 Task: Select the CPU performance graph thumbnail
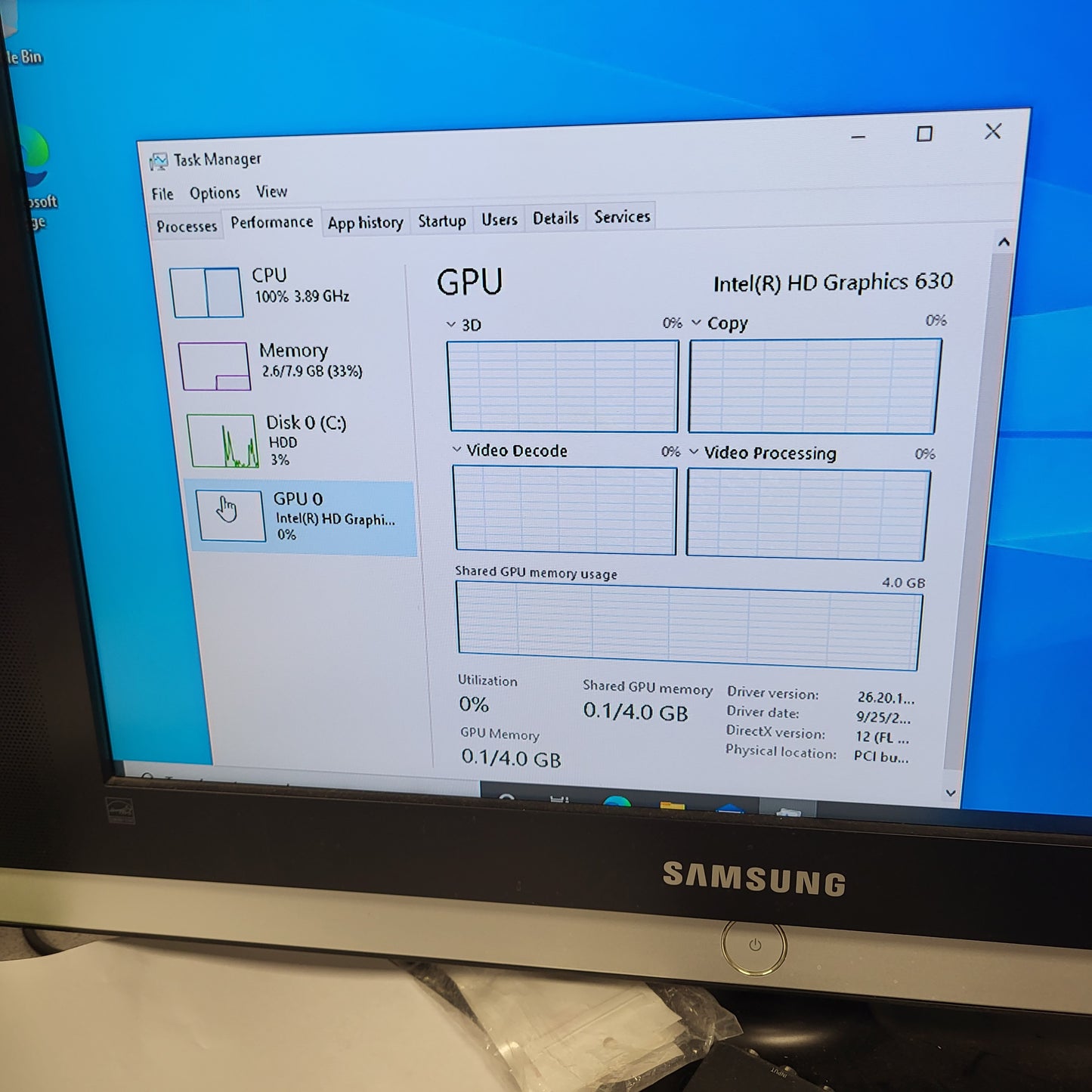206,292
